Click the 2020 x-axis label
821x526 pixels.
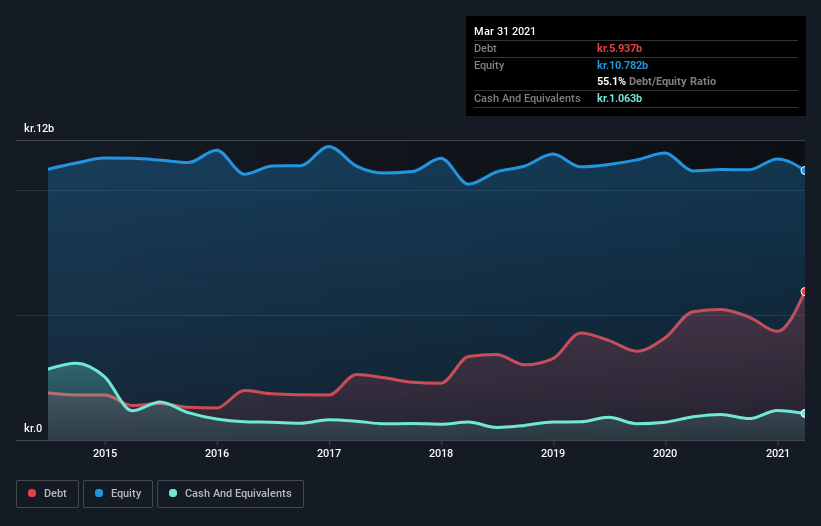click(x=665, y=453)
